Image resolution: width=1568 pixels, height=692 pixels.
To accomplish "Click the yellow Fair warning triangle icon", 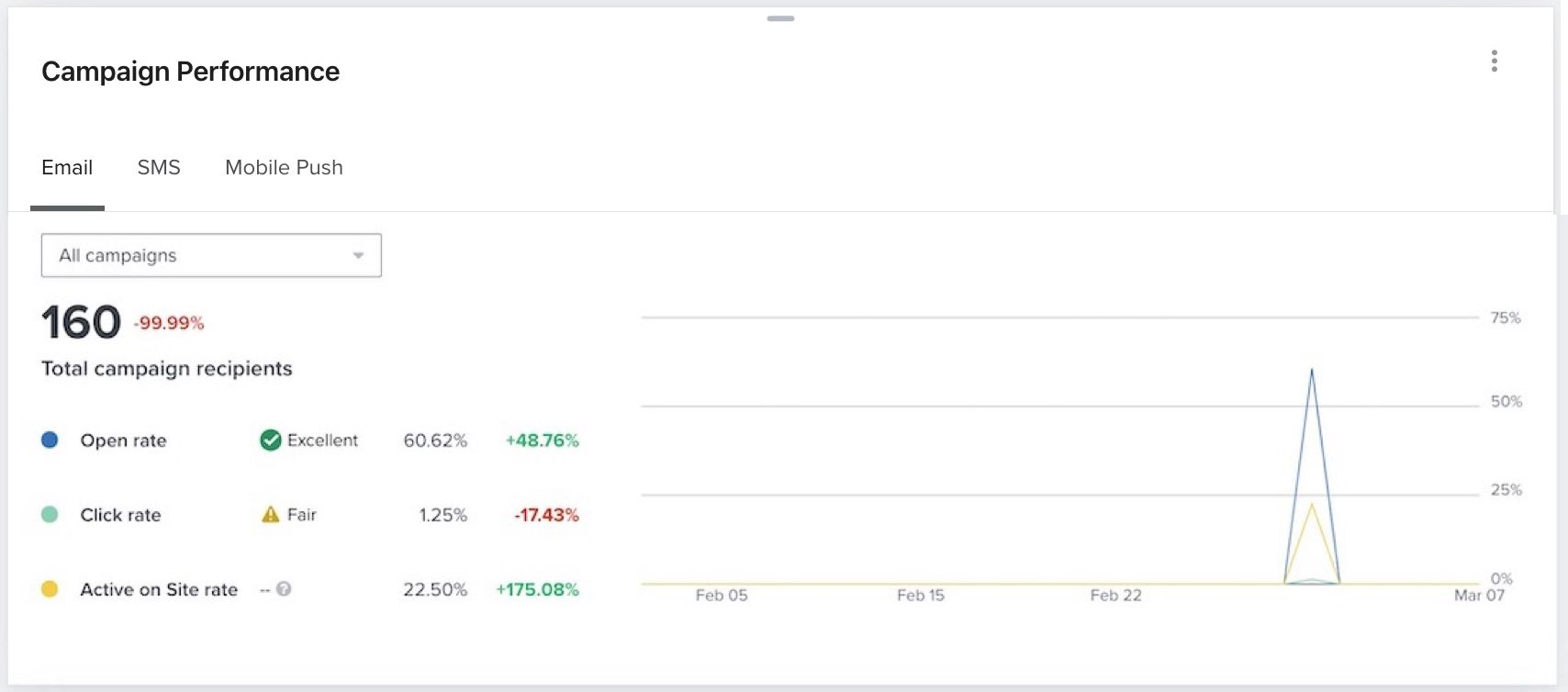I will 270,515.
